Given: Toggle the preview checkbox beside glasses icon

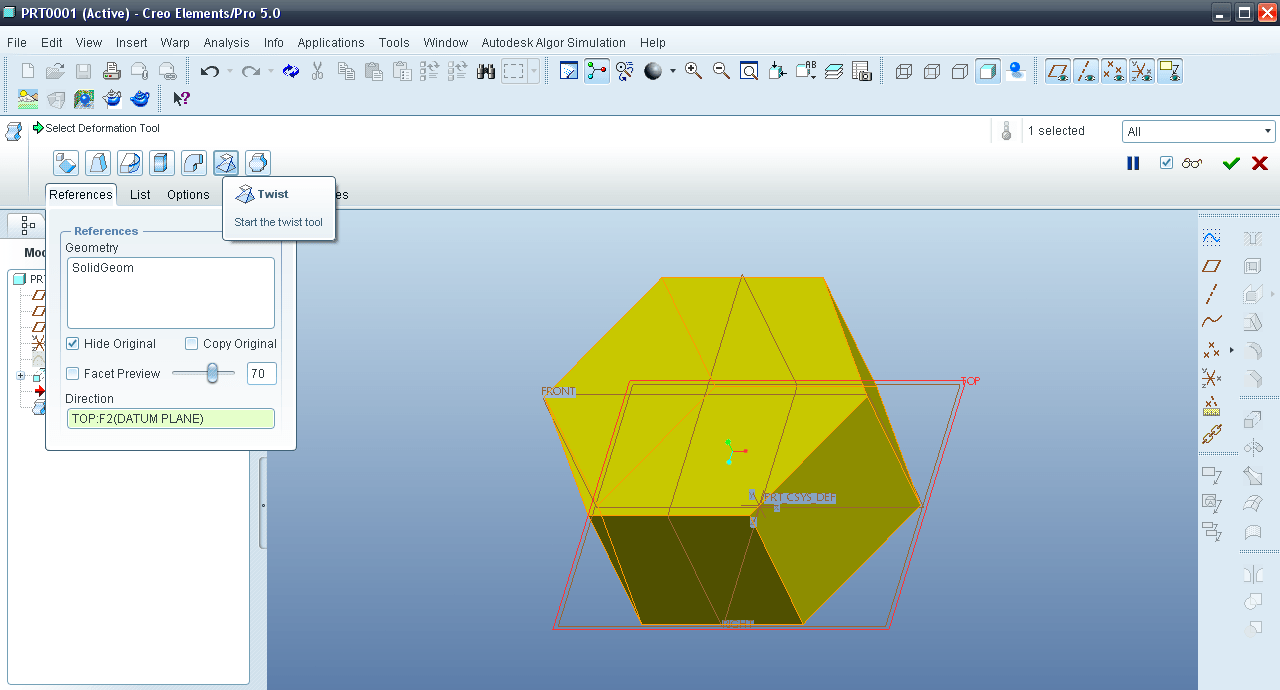Looking at the screenshot, I should click(1166, 163).
